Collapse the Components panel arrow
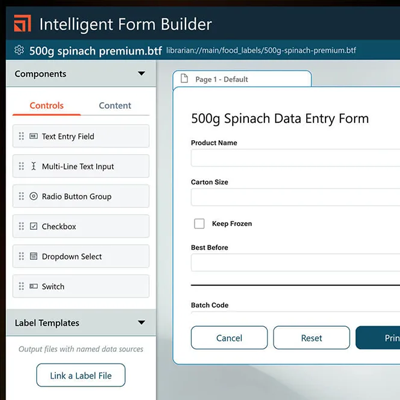This screenshot has width=400, height=400. (142, 73)
